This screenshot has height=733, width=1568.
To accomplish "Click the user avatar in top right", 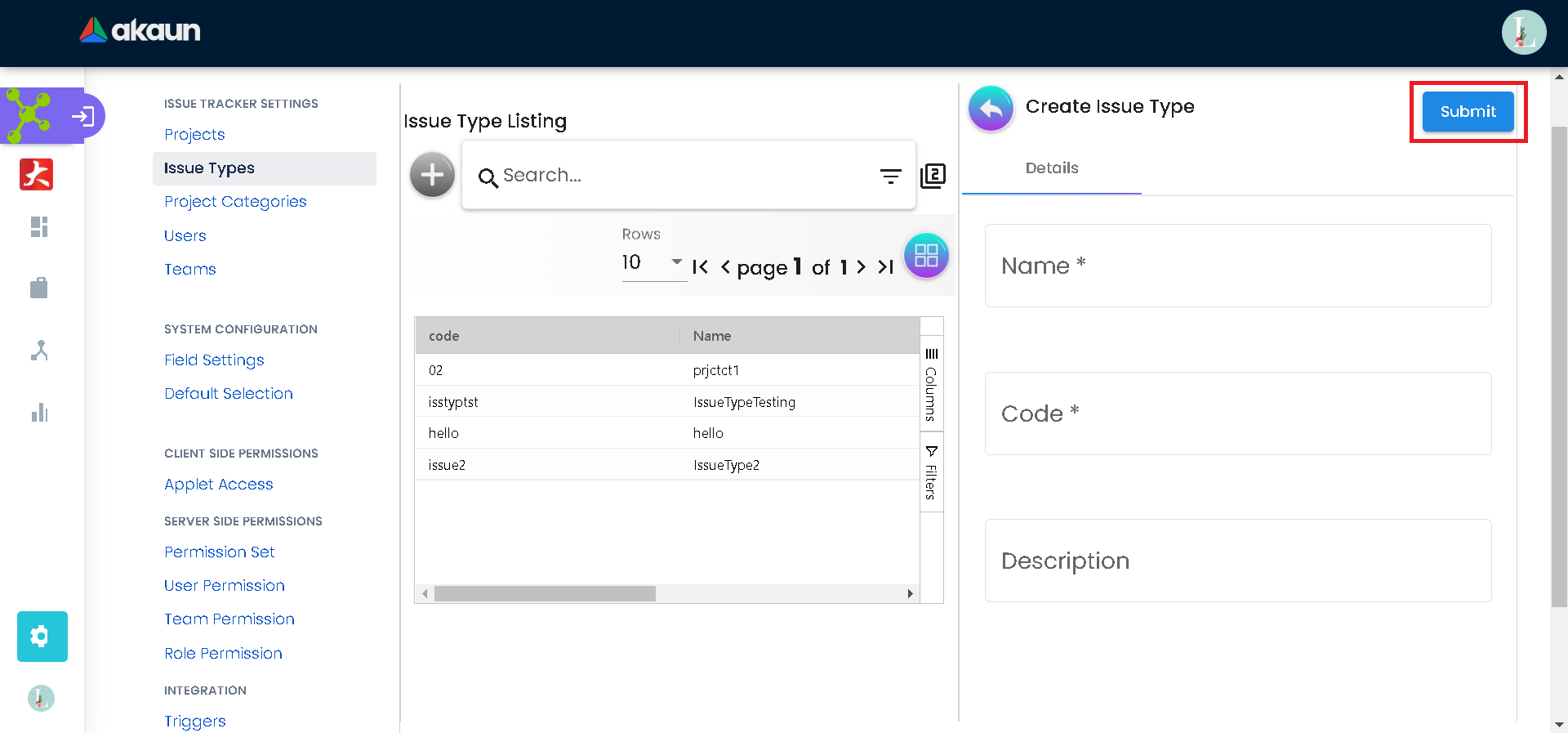I will [1523, 33].
